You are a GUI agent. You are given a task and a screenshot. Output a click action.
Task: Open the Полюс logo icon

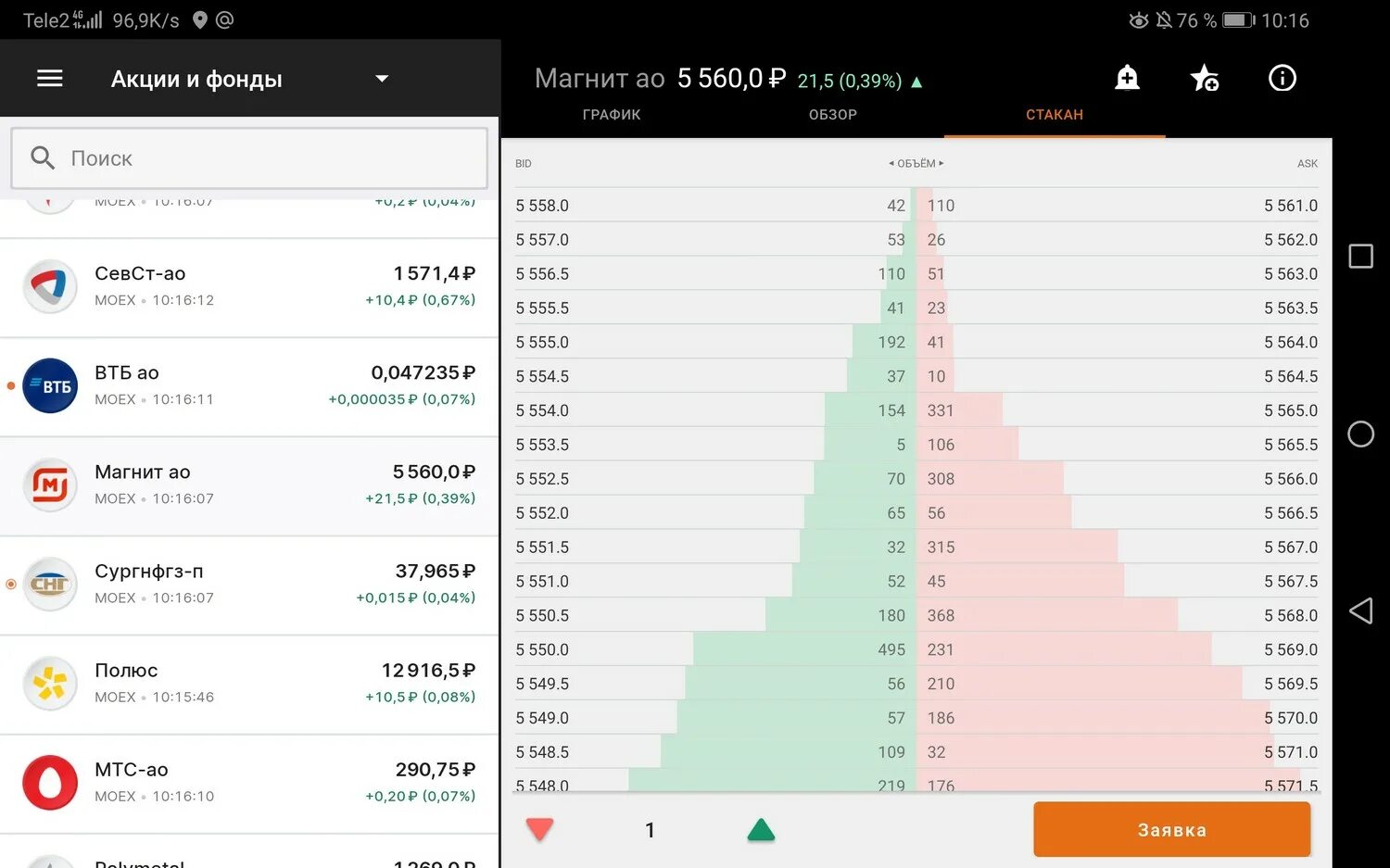tap(50, 683)
